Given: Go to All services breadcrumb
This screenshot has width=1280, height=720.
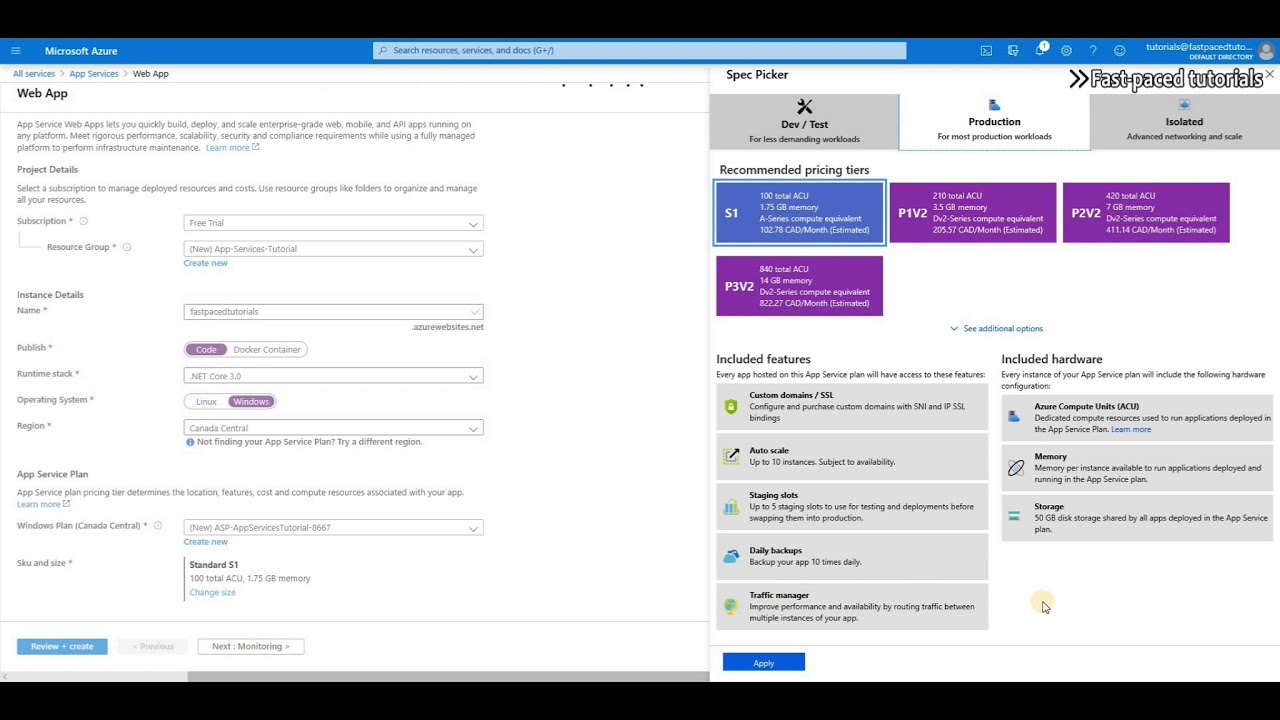Looking at the screenshot, I should click(x=34, y=73).
